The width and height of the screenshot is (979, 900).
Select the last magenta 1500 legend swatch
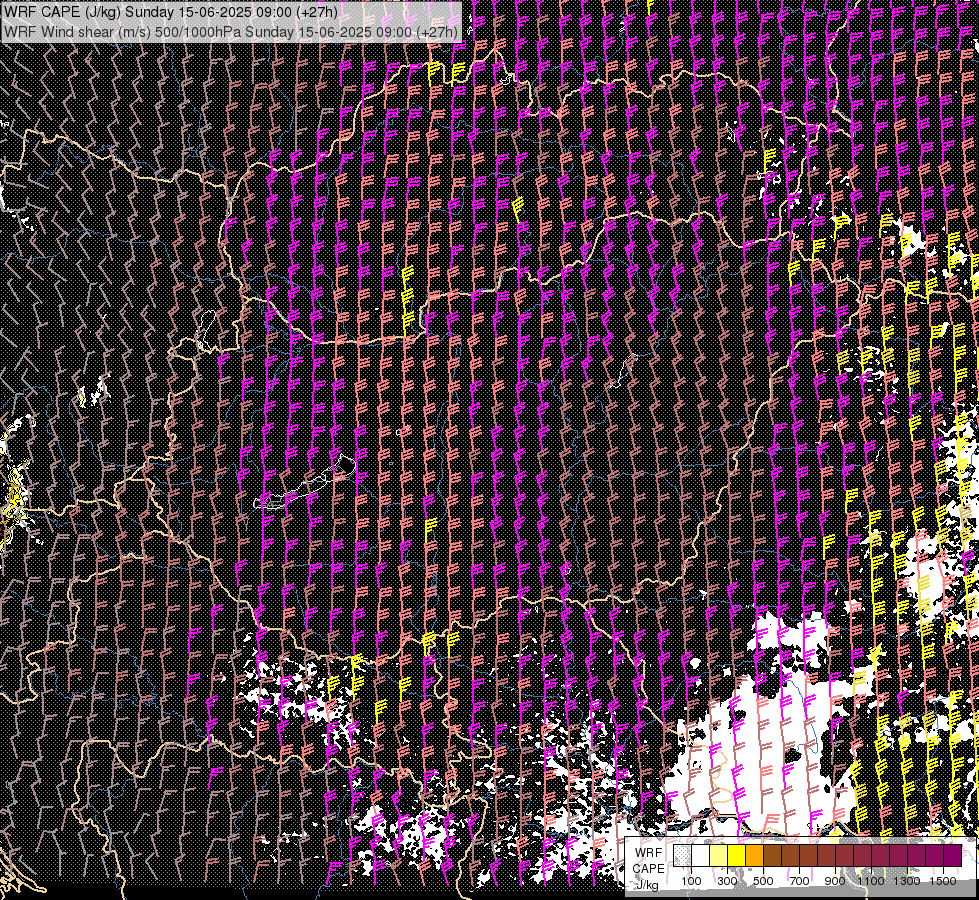click(x=953, y=855)
